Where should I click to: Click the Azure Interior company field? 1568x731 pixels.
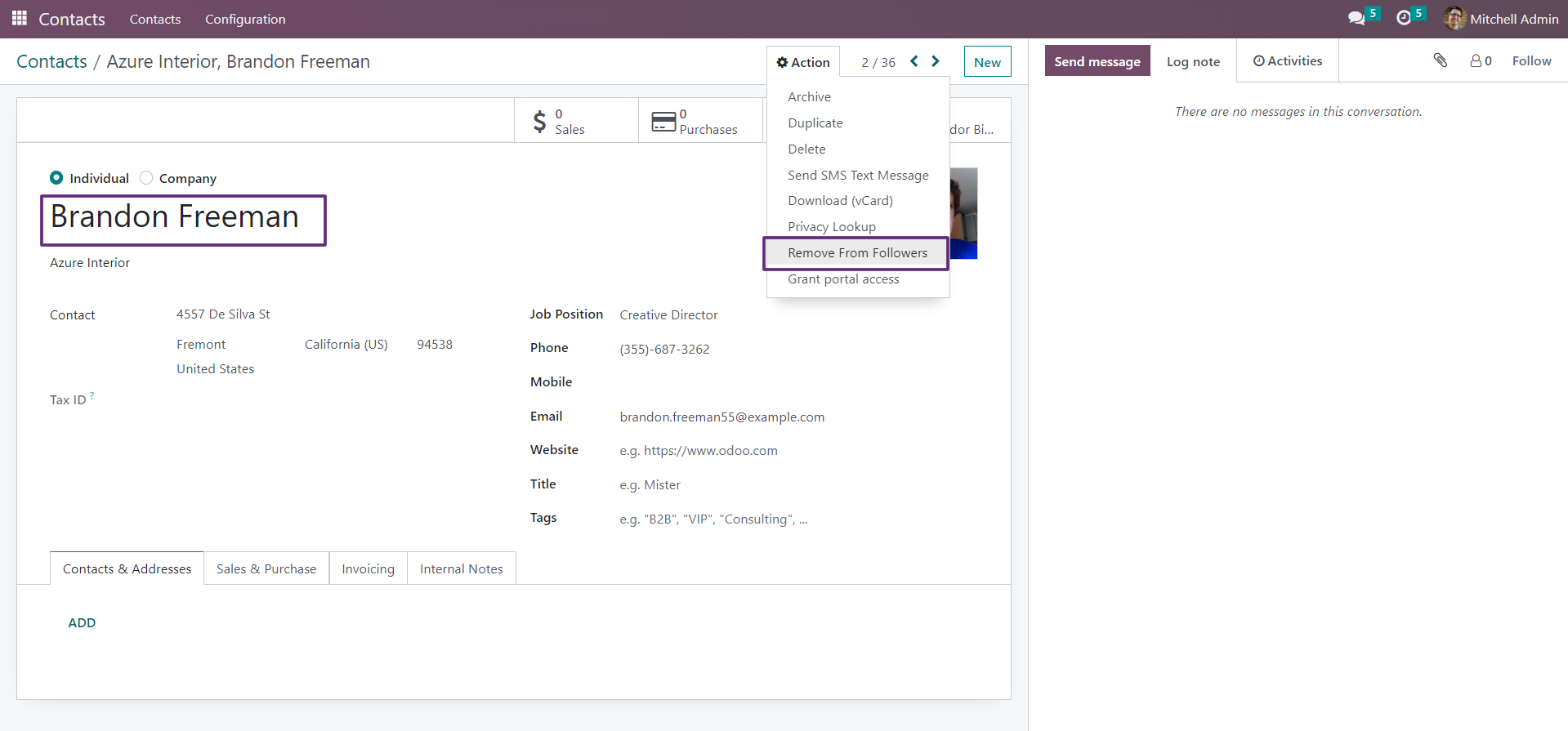pyautogui.click(x=90, y=262)
